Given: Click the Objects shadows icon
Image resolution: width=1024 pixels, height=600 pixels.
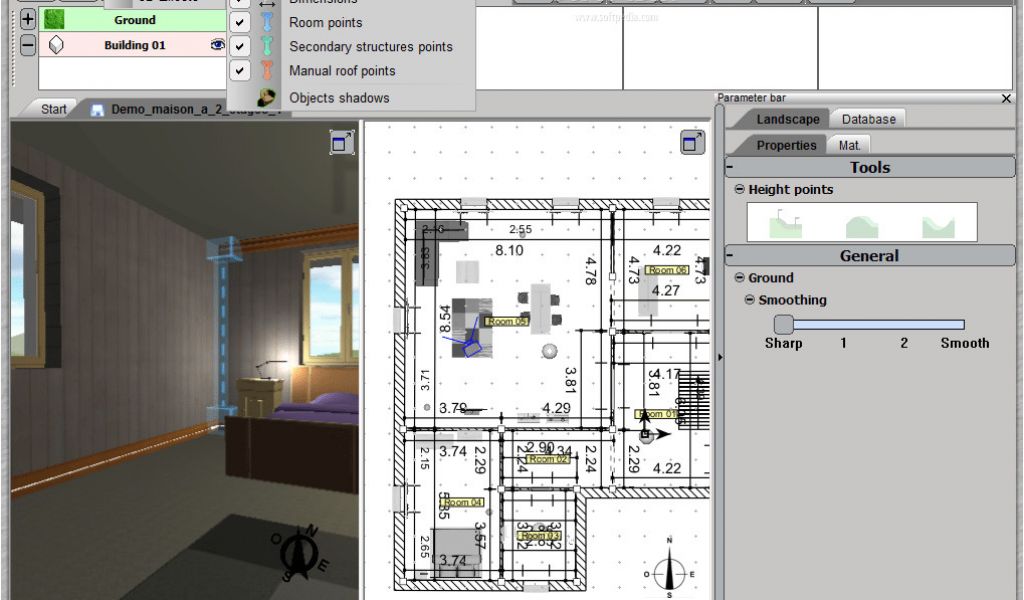Looking at the screenshot, I should coord(267,98).
